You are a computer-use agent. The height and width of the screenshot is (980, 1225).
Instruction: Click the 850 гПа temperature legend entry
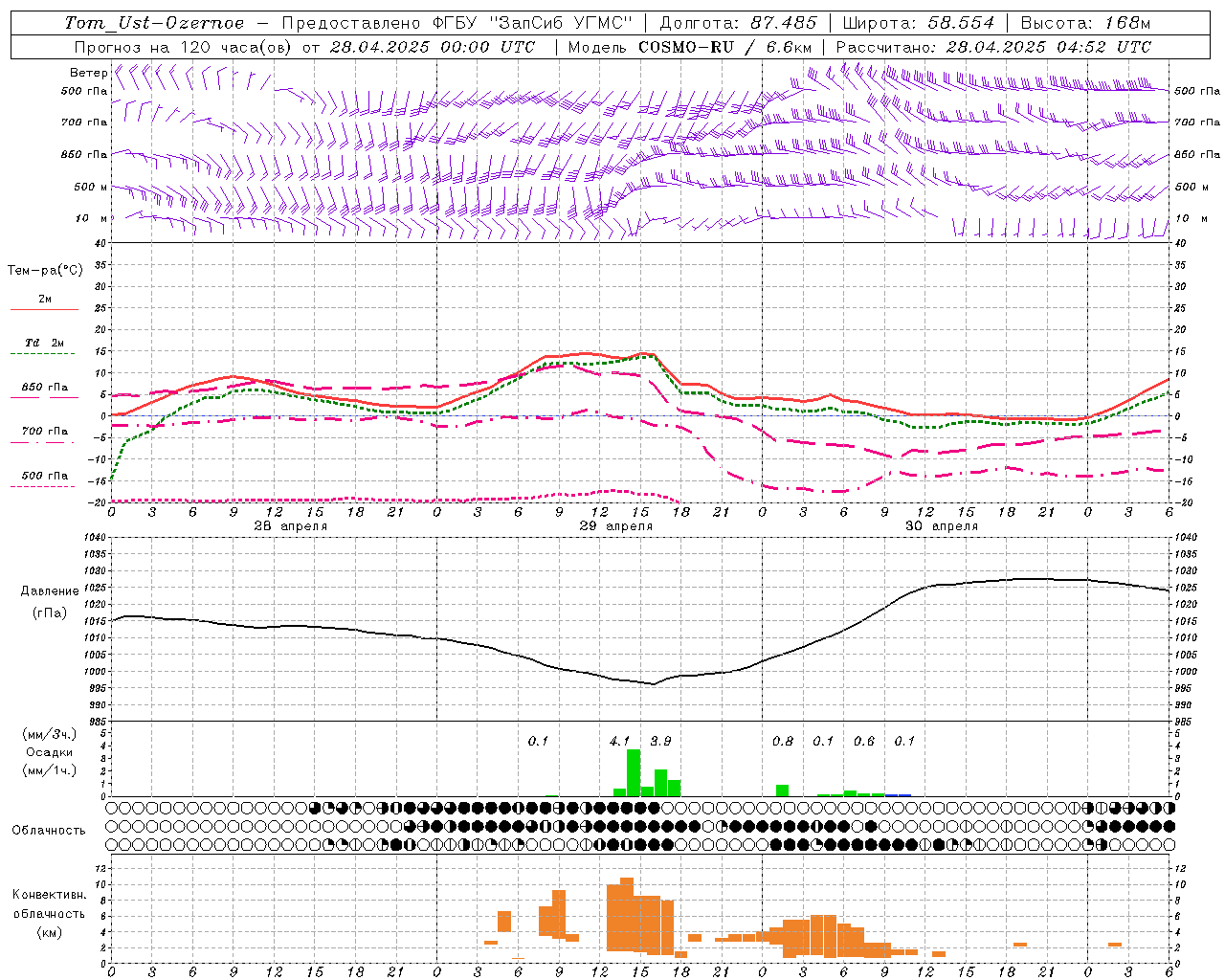(x=45, y=388)
